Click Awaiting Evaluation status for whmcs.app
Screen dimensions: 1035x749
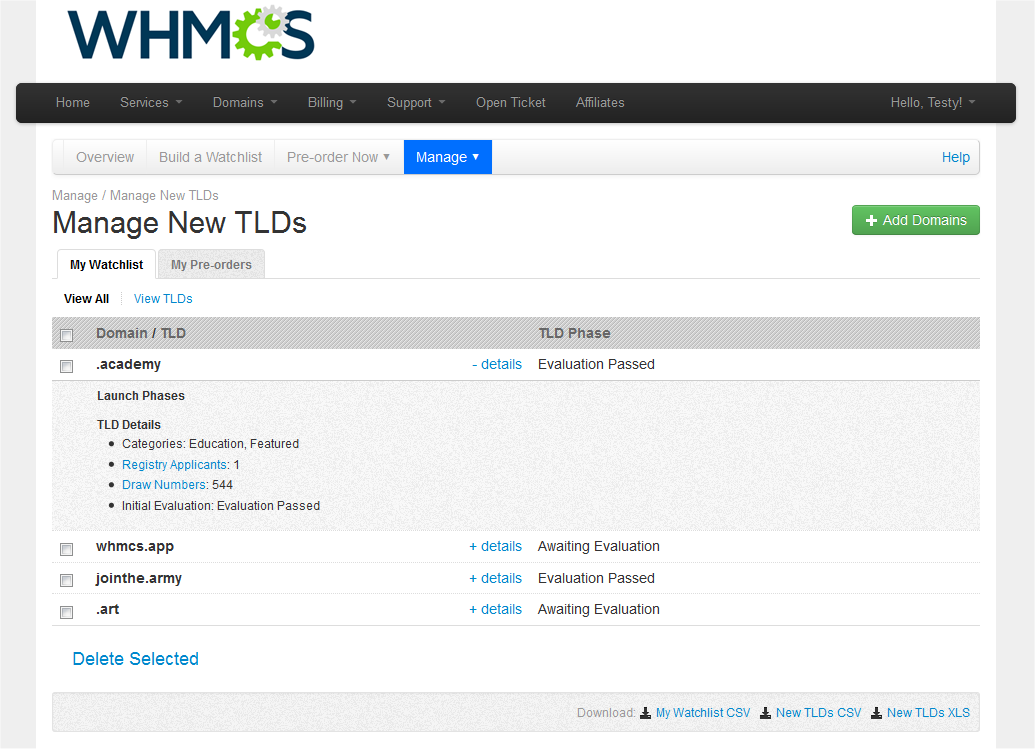click(599, 546)
